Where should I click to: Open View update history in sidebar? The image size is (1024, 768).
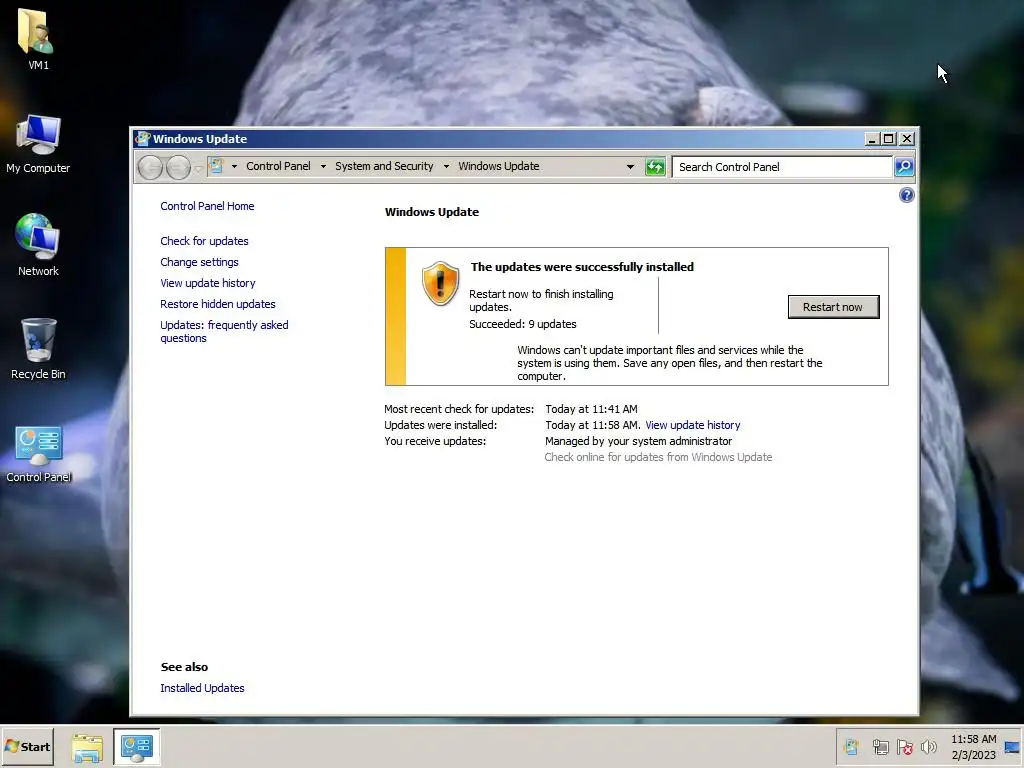click(208, 283)
